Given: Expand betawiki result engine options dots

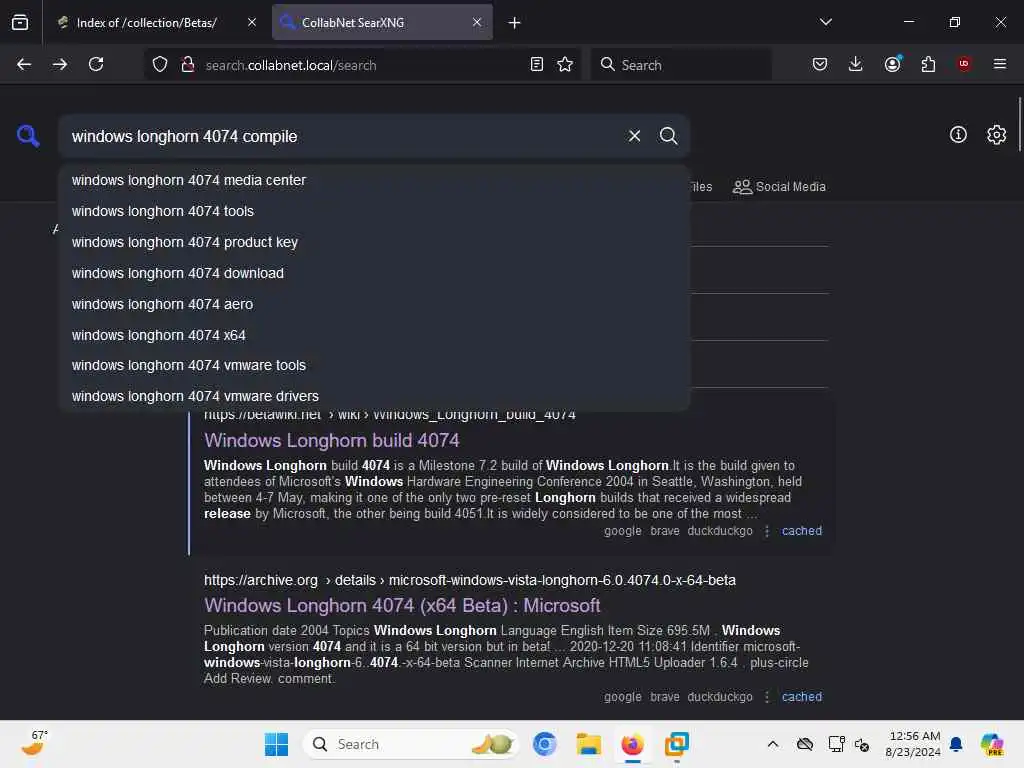Looking at the screenshot, I should (767, 531).
